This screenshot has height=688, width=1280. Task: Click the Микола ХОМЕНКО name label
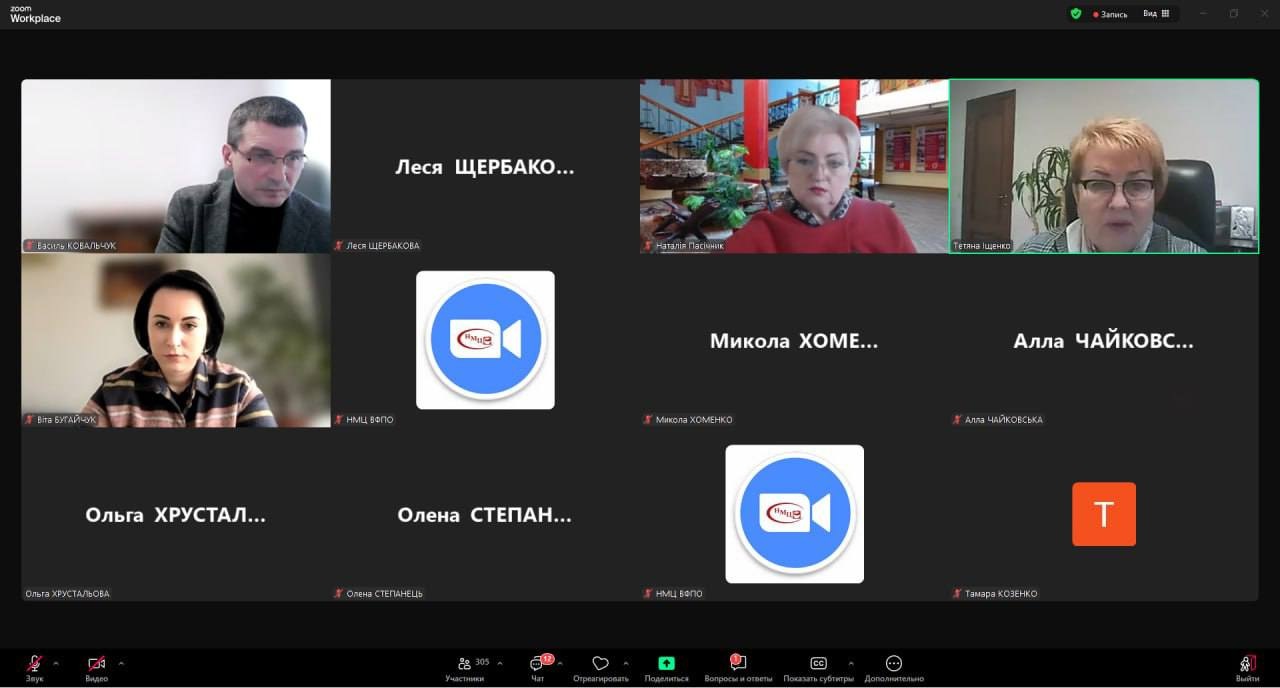694,420
